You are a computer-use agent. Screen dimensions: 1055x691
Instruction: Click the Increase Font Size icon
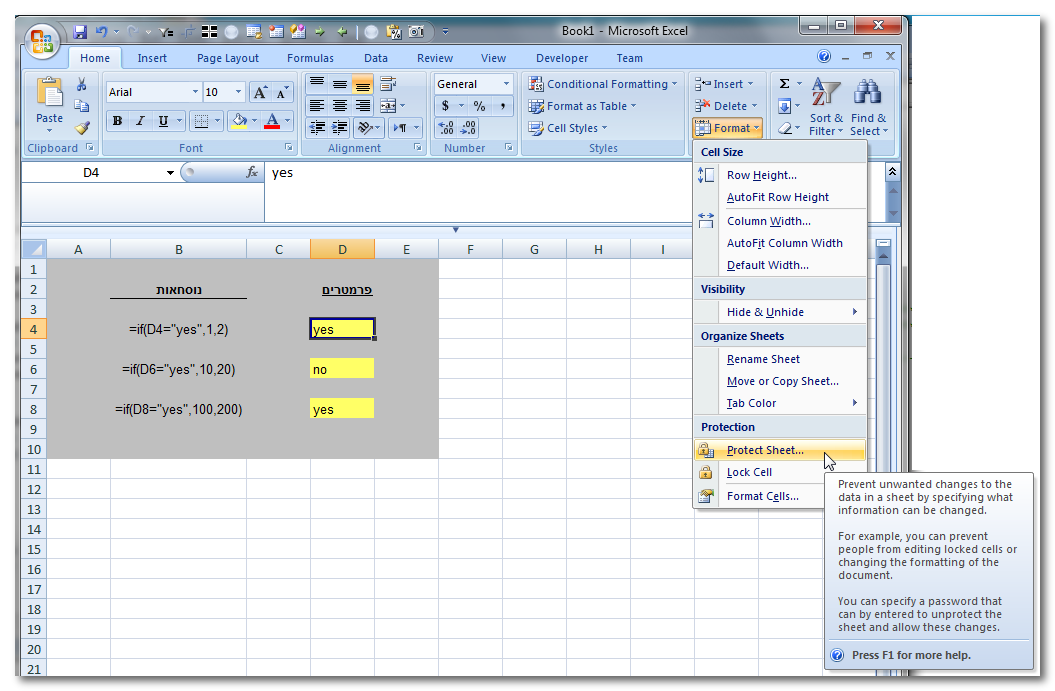260,92
